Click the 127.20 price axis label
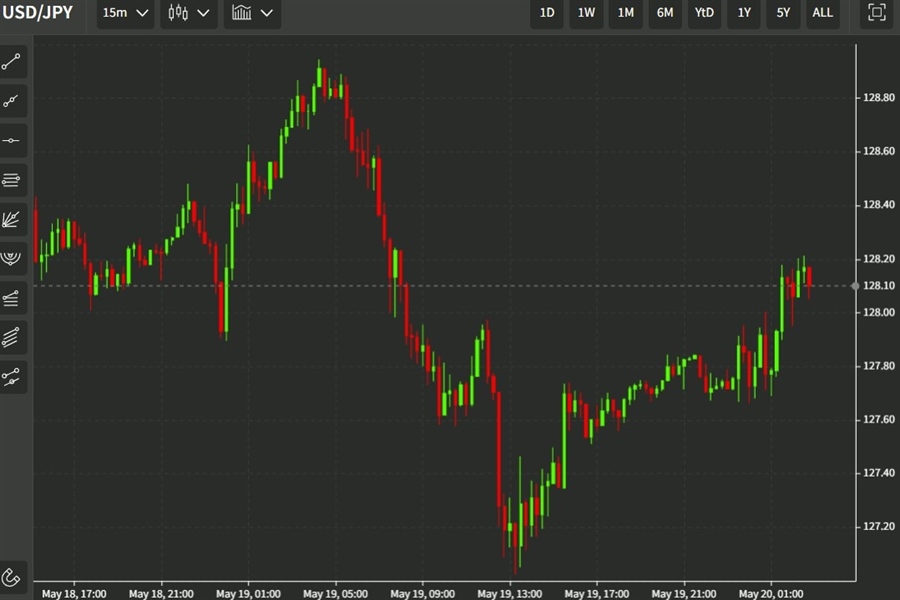Image resolution: width=900 pixels, height=600 pixels. click(879, 526)
